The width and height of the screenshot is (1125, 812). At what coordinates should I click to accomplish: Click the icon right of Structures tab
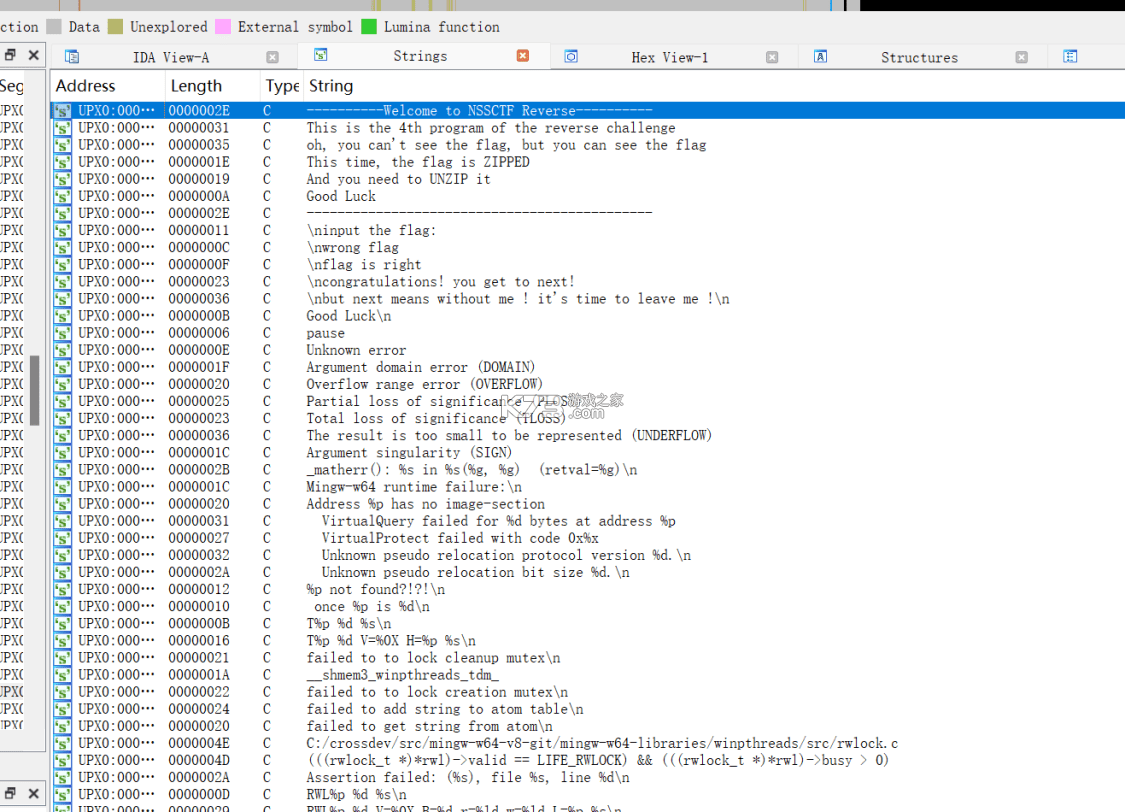[x=1070, y=57]
